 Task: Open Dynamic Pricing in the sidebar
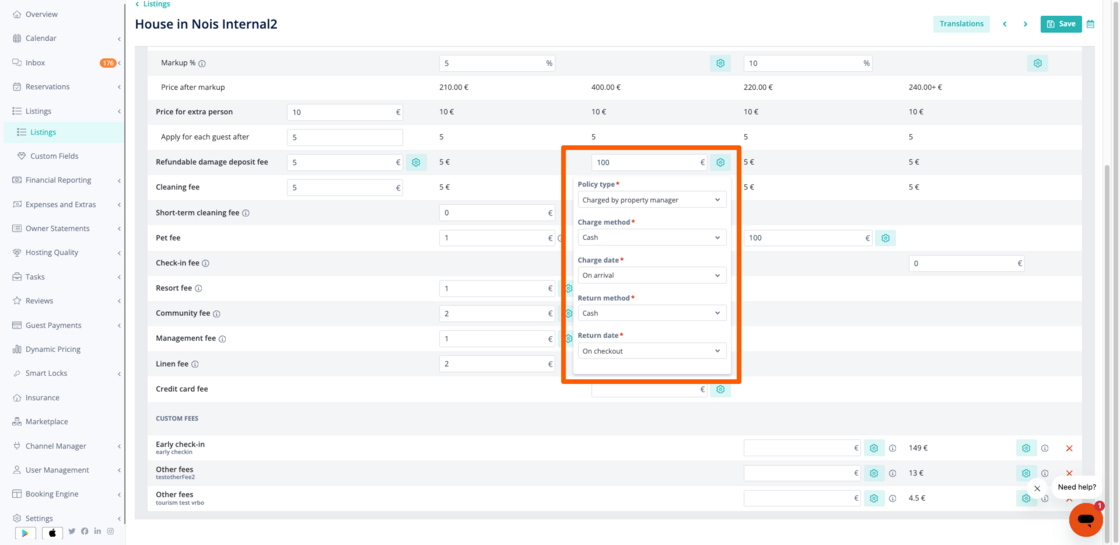point(54,349)
